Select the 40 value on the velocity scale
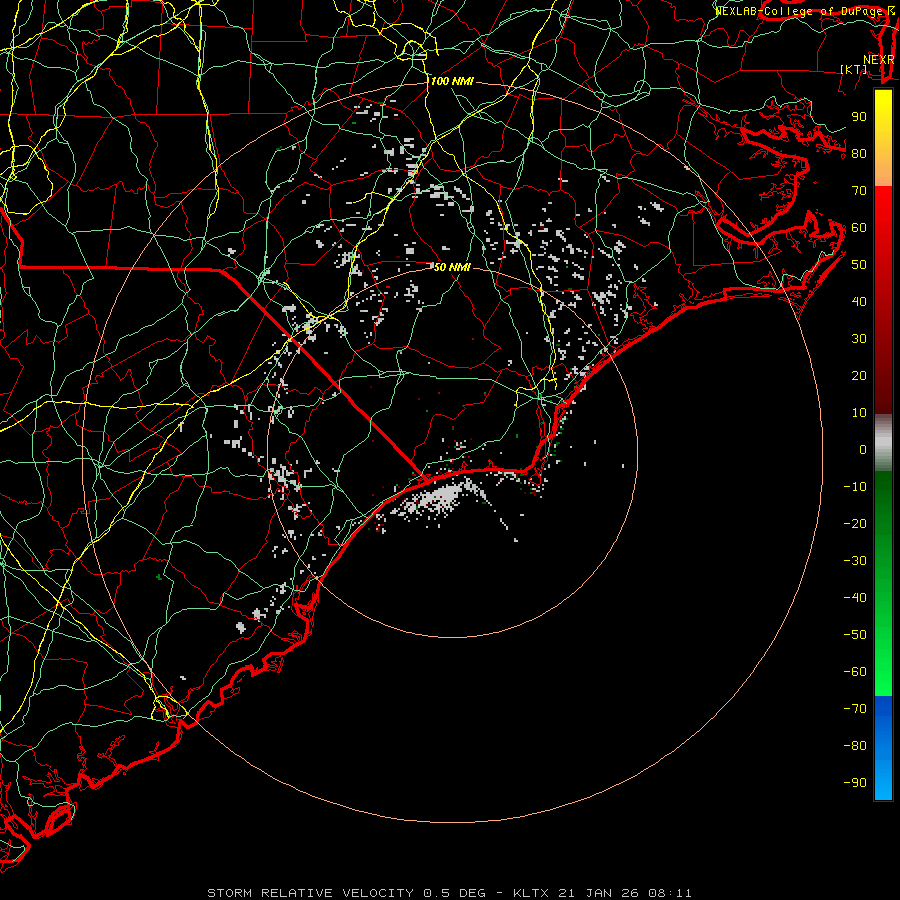The width and height of the screenshot is (900, 900). pos(859,302)
